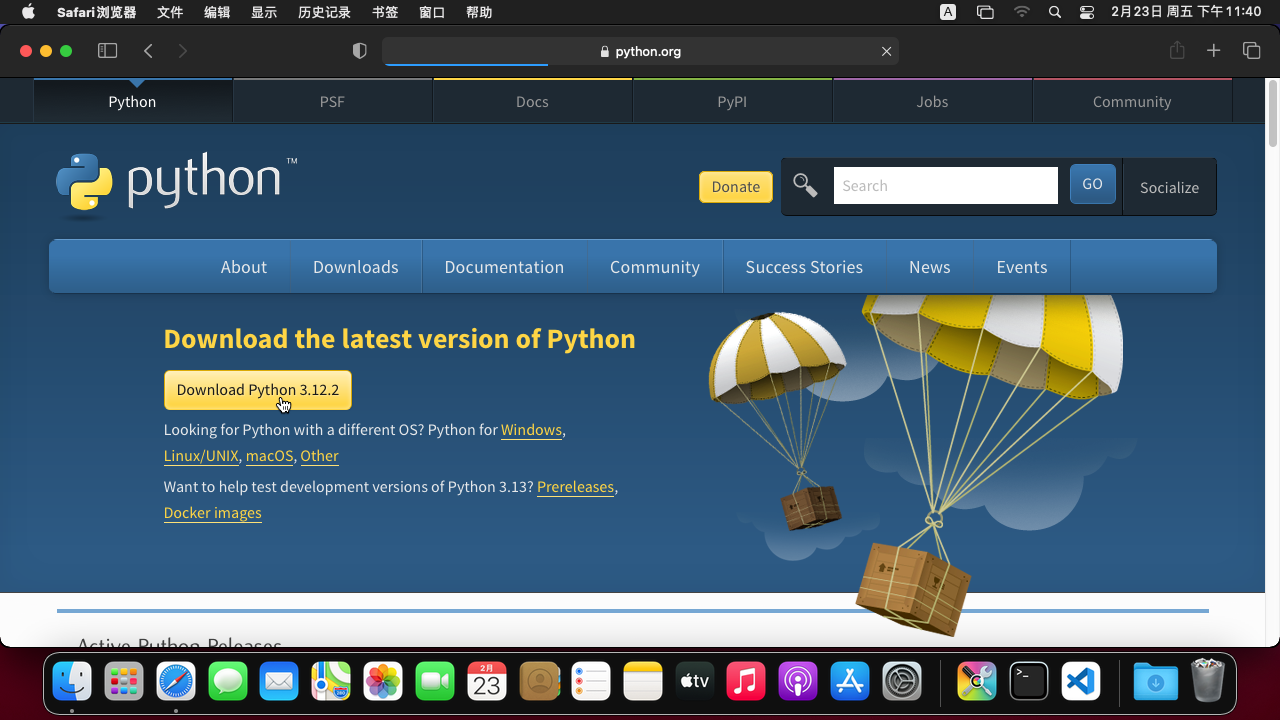Screen dimensions: 1280x720
Task: Switch to the Community top tab
Action: [1132, 101]
